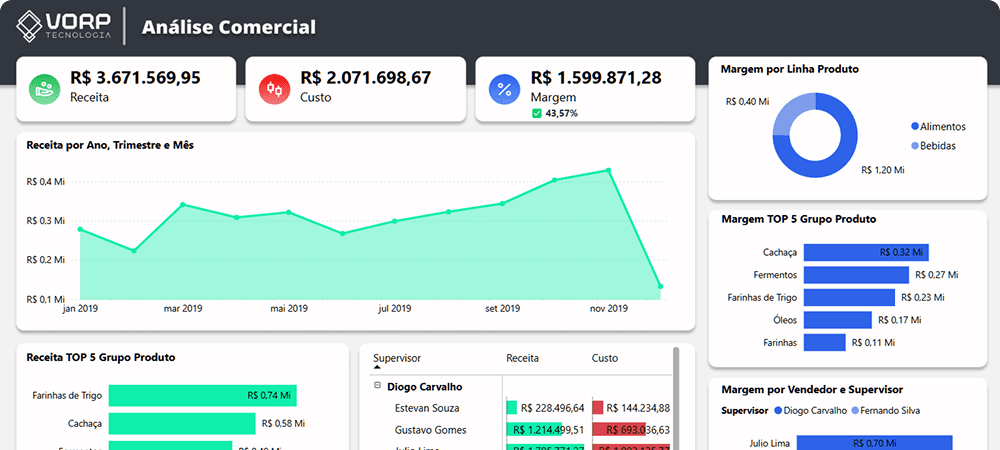Click the Farinhas de Trigo revenue bar
1000x450 pixels.
[202, 395]
